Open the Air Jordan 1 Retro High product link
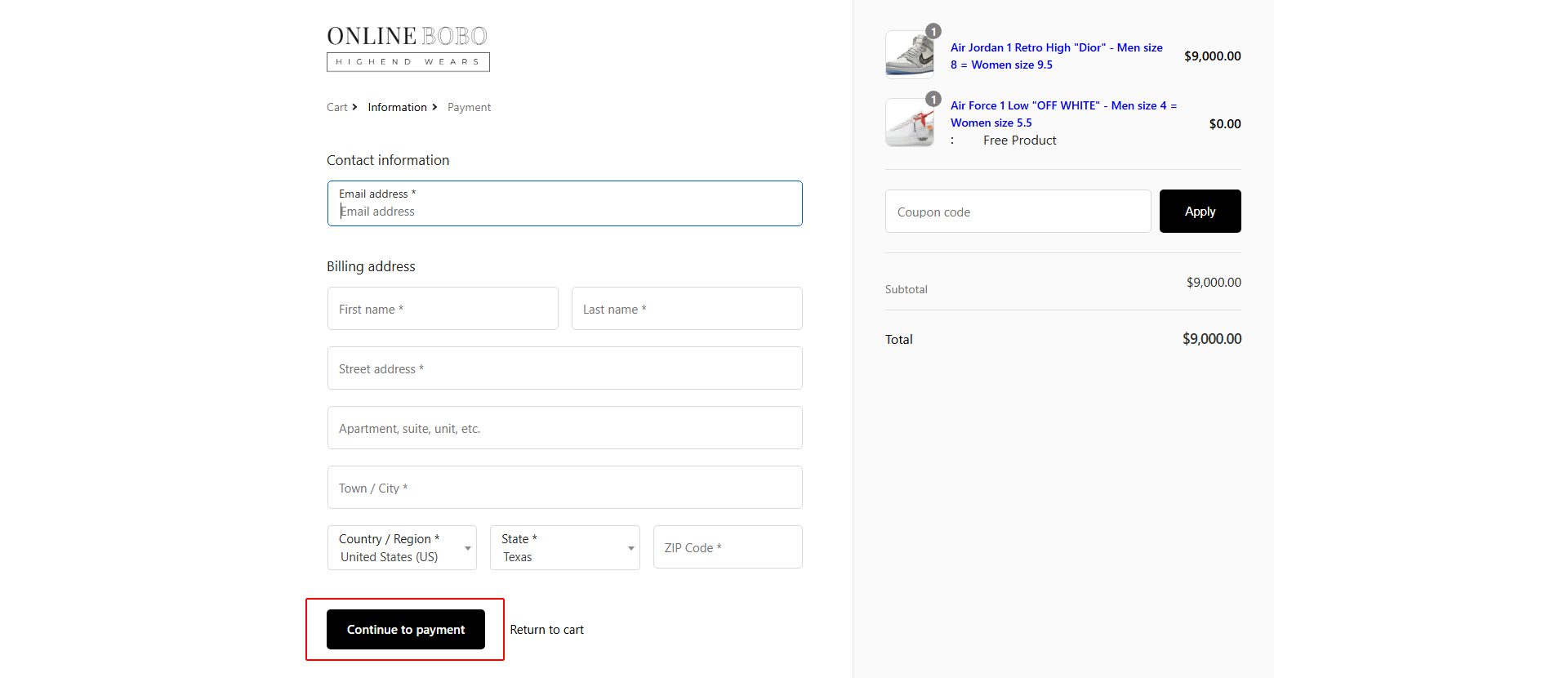 1057,56
